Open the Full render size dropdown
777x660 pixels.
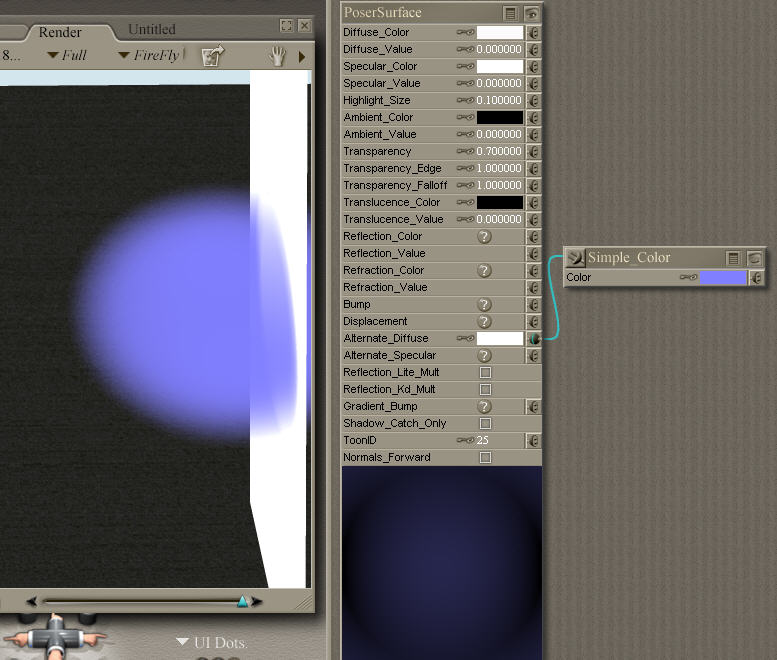[x=67, y=55]
